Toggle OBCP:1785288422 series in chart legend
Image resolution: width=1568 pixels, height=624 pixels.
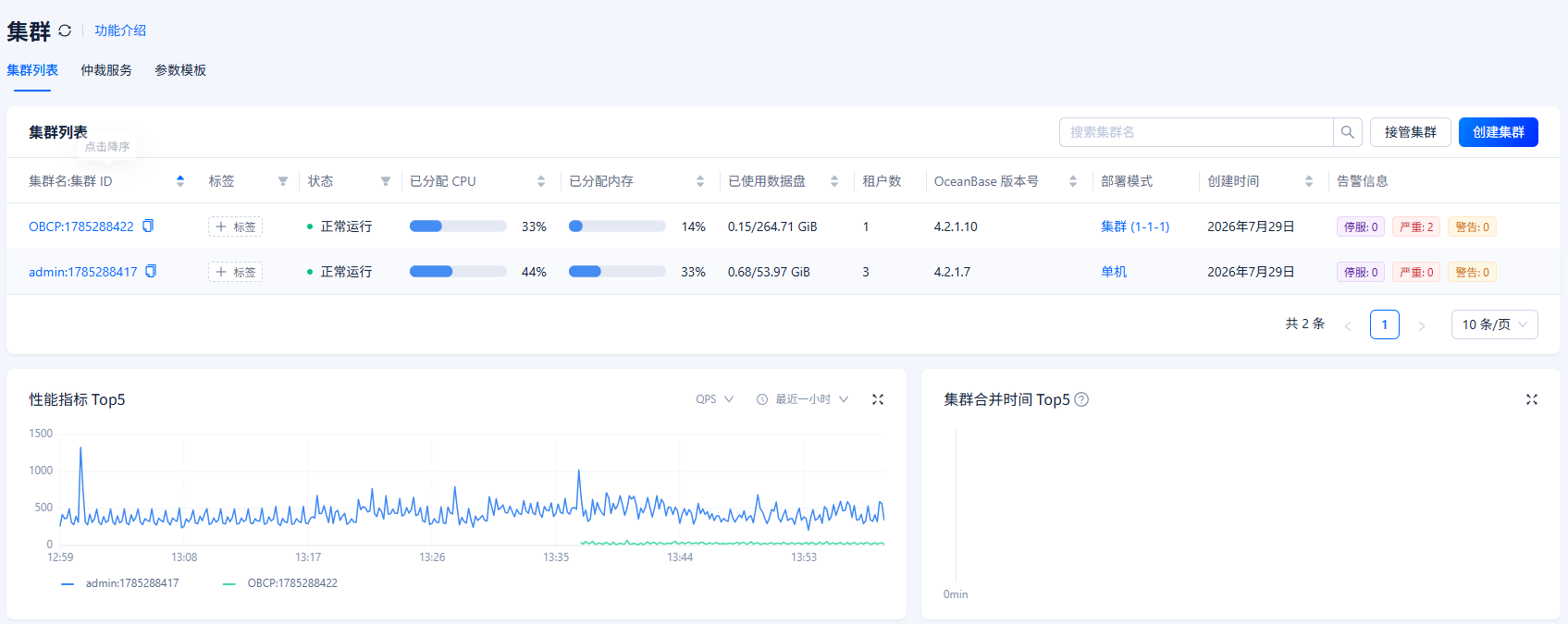(280, 583)
